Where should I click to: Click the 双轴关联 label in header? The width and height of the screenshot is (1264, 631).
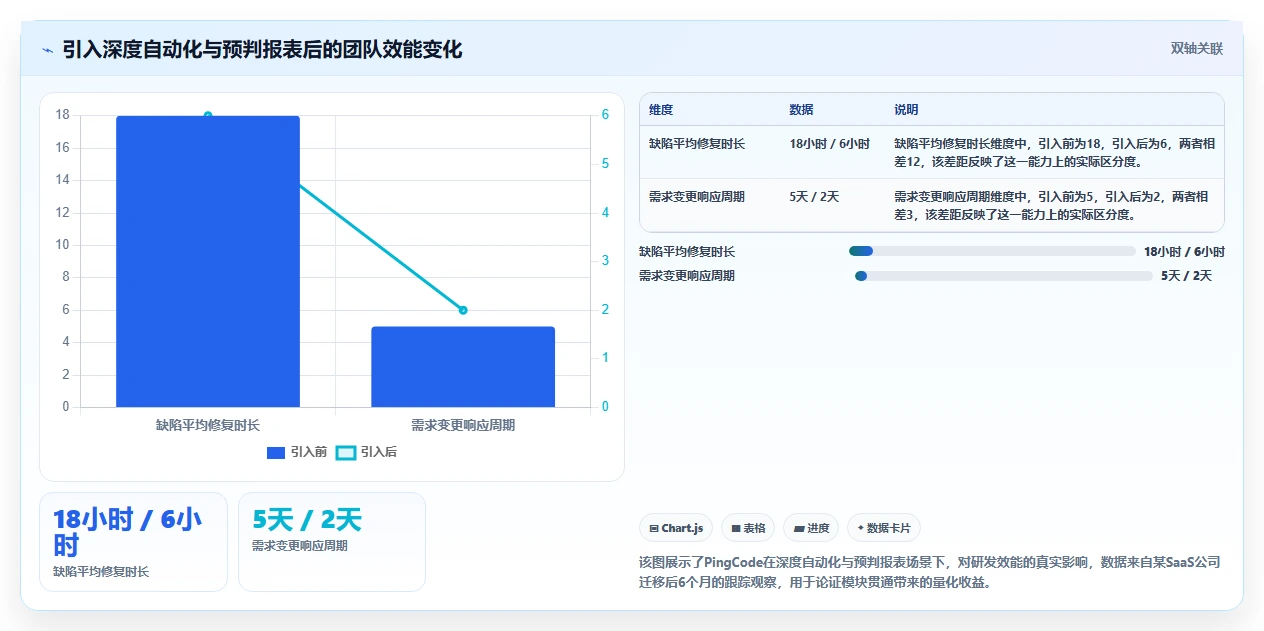[x=1197, y=49]
